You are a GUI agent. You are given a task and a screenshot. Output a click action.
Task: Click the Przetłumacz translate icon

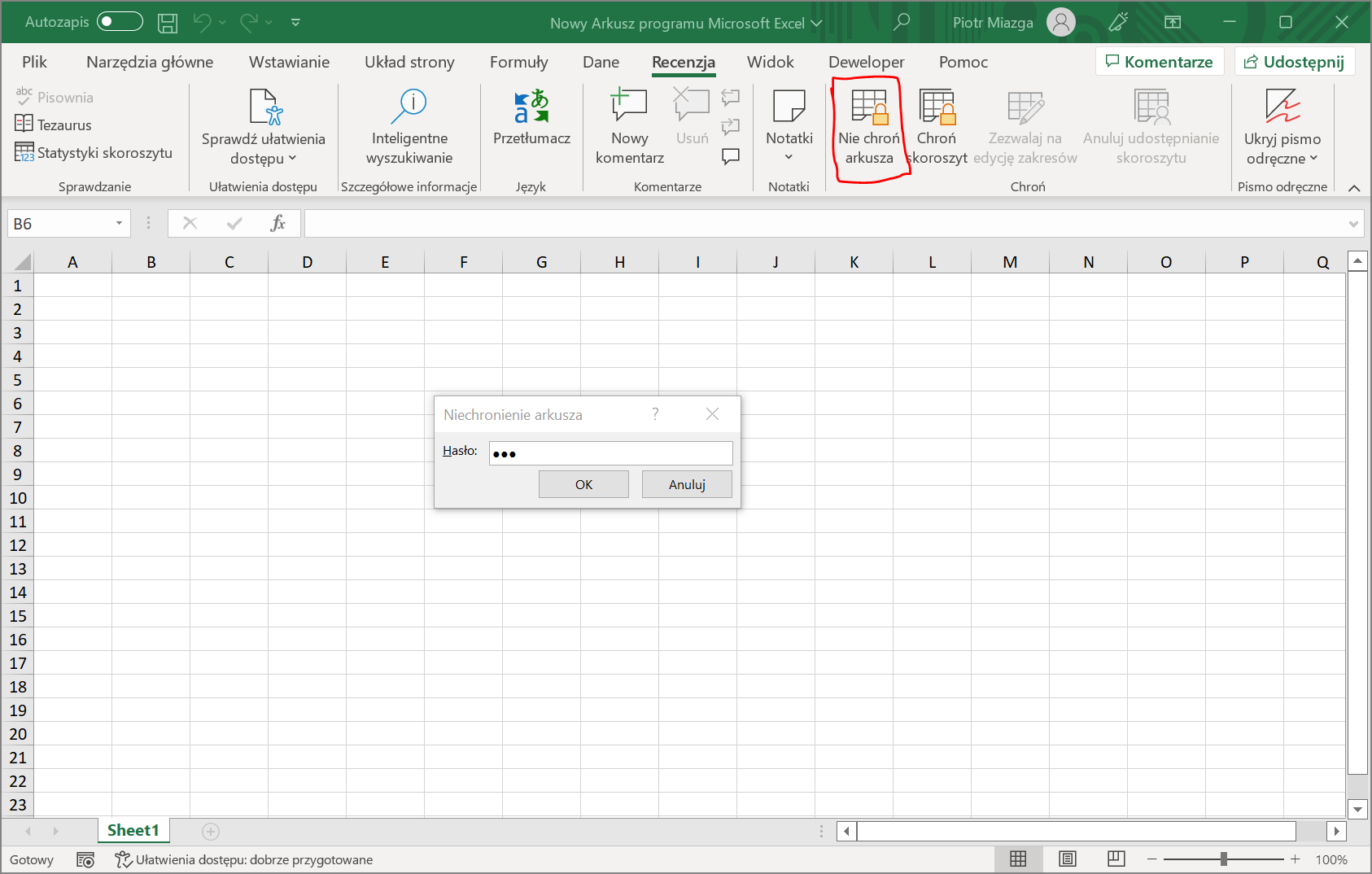(531, 107)
